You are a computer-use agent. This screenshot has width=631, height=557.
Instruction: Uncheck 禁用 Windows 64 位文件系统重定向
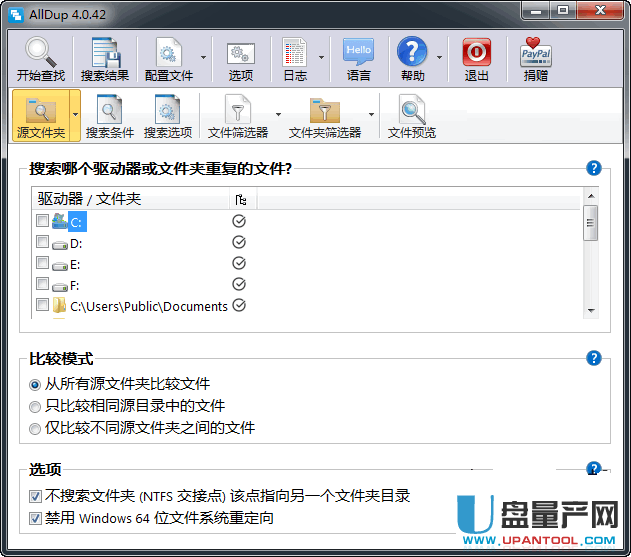click(36, 518)
